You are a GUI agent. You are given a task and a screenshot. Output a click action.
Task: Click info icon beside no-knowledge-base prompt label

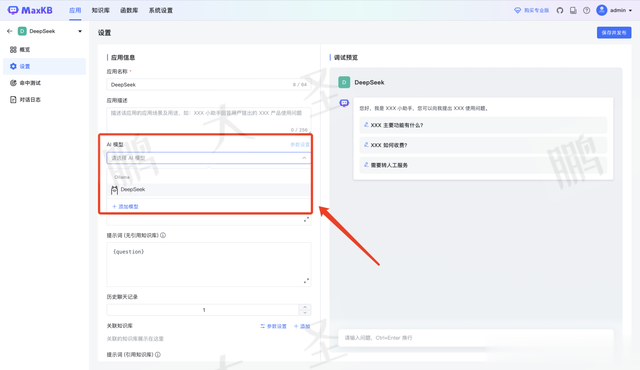(163, 235)
